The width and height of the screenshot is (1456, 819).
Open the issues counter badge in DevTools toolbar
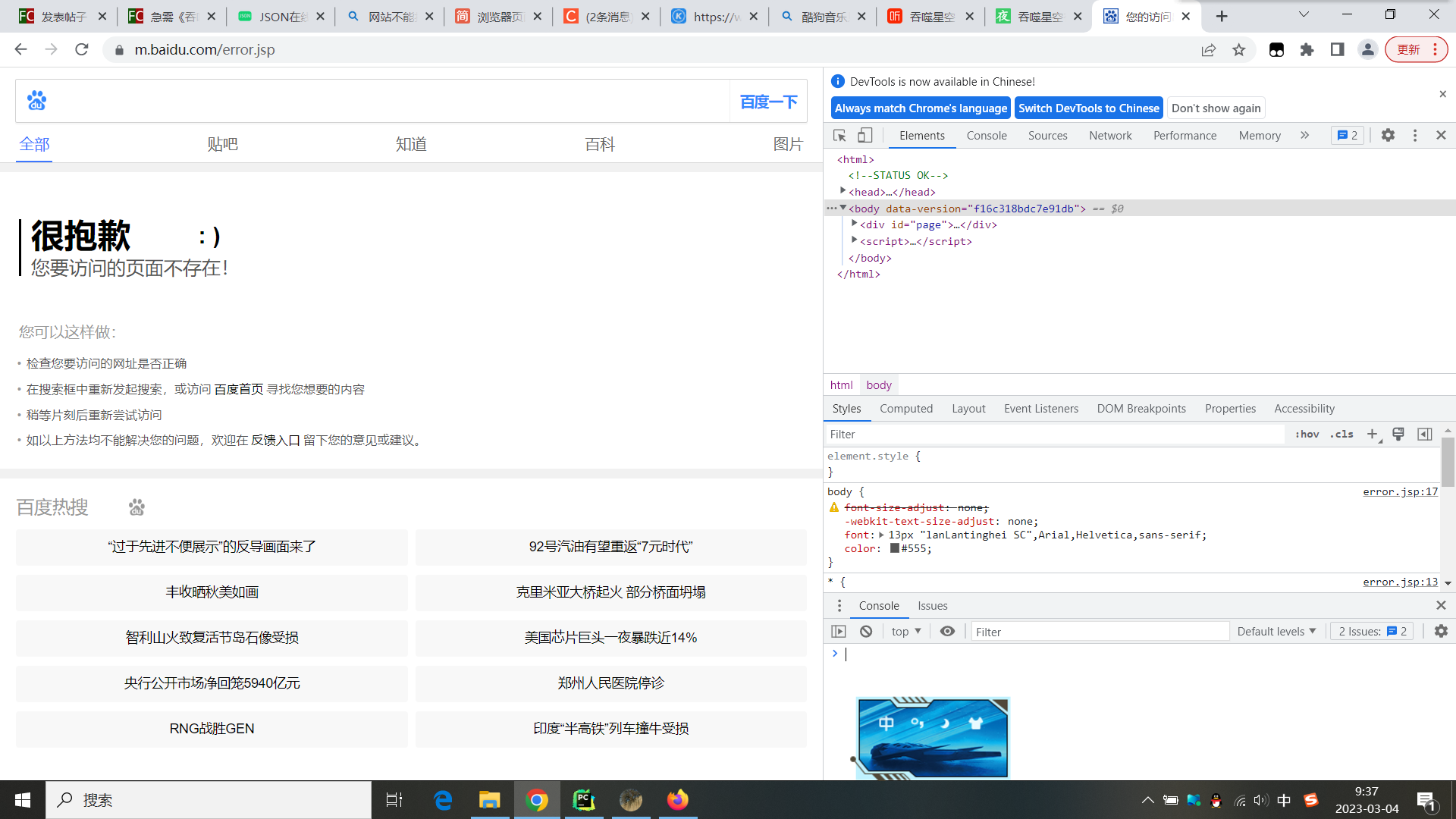pos(1348,135)
